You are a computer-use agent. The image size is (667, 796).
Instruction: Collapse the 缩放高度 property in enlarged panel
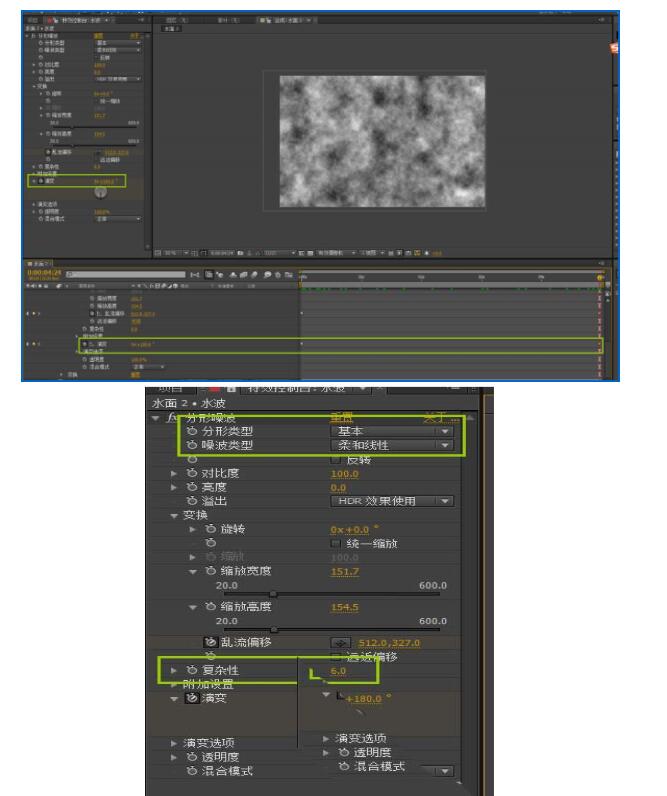[193, 607]
